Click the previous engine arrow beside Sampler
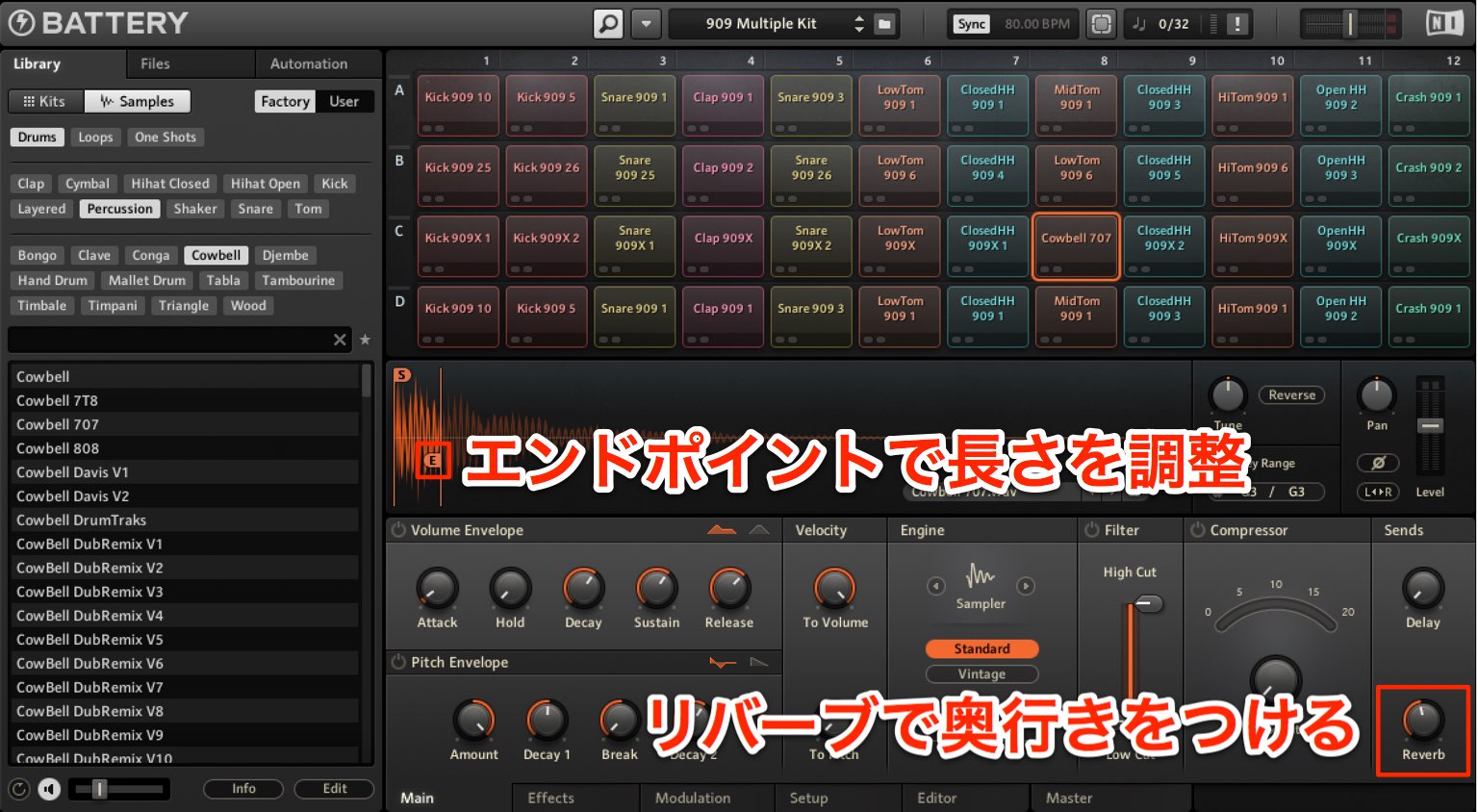 pos(935,585)
